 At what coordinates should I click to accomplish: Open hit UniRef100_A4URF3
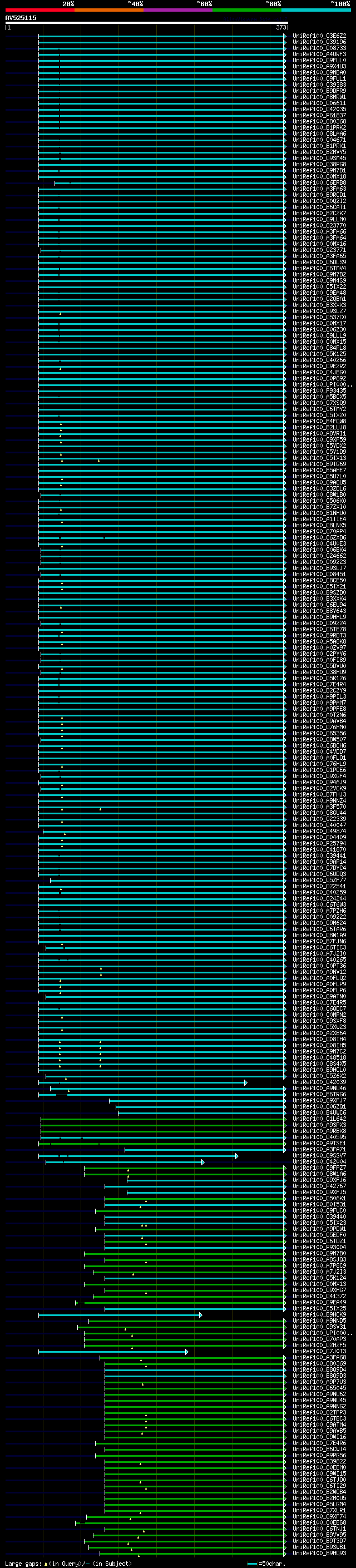pyautogui.click(x=319, y=54)
